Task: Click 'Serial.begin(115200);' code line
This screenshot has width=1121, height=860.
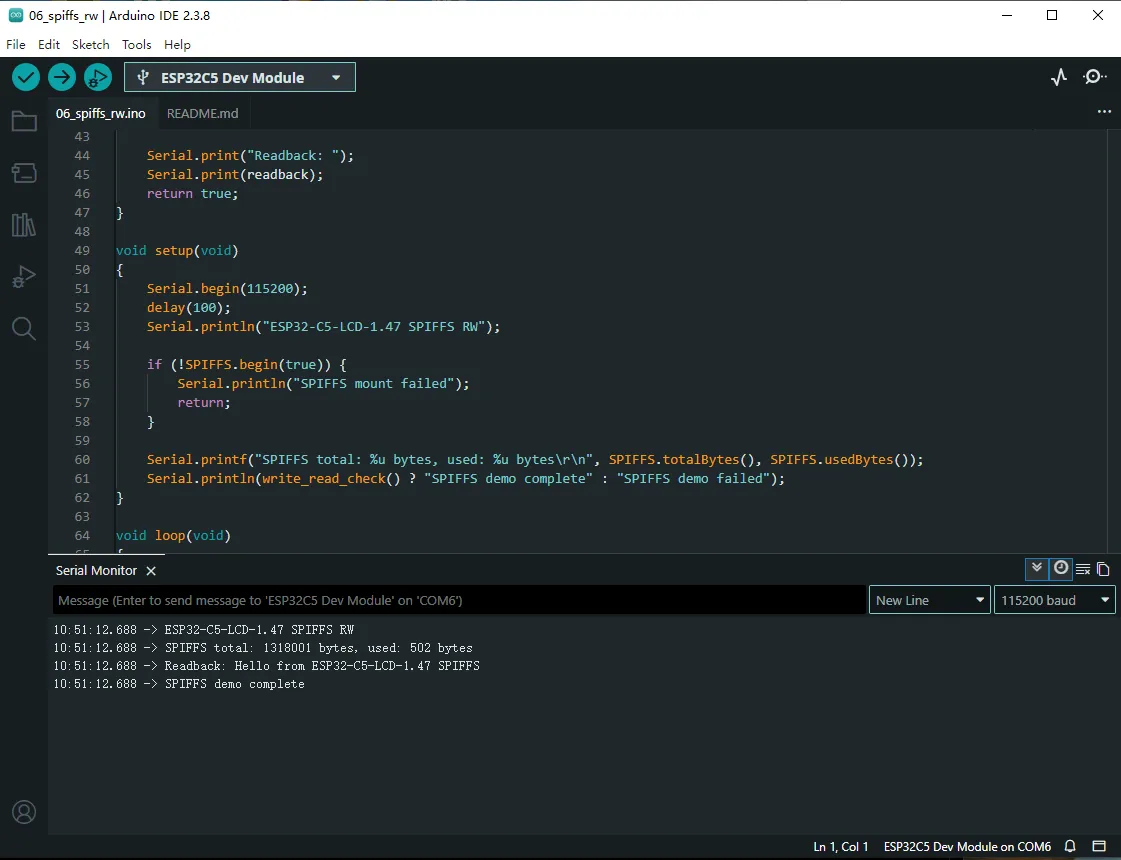Action: [227, 289]
